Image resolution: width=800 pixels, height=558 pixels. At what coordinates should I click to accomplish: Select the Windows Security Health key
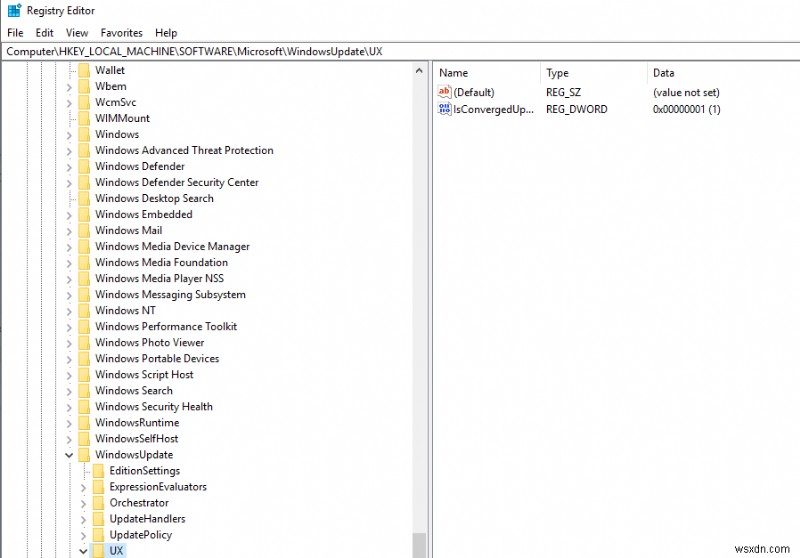click(x=154, y=407)
